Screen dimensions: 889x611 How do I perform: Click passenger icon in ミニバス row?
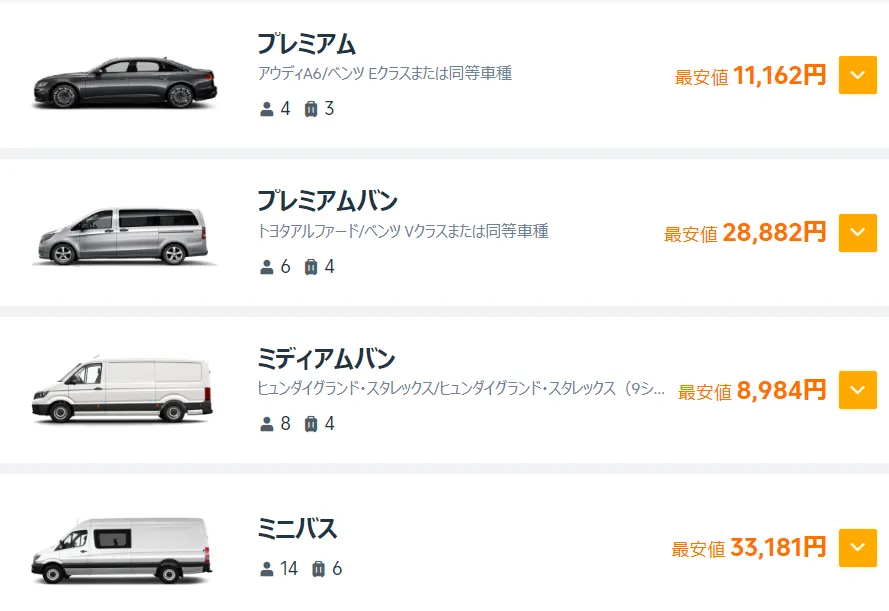266,569
